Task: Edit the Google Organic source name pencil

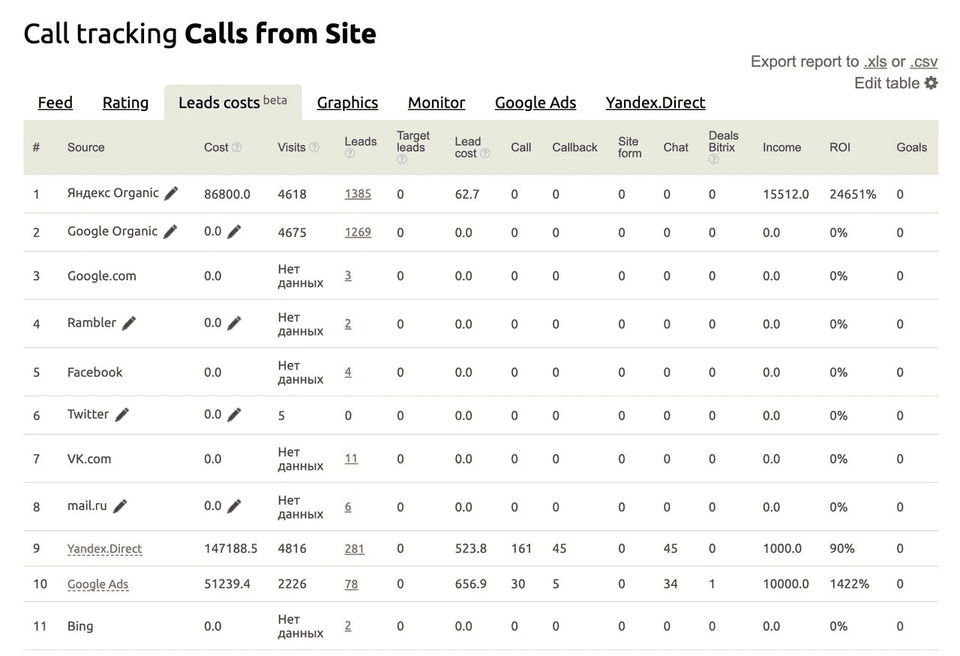Action: [x=171, y=232]
